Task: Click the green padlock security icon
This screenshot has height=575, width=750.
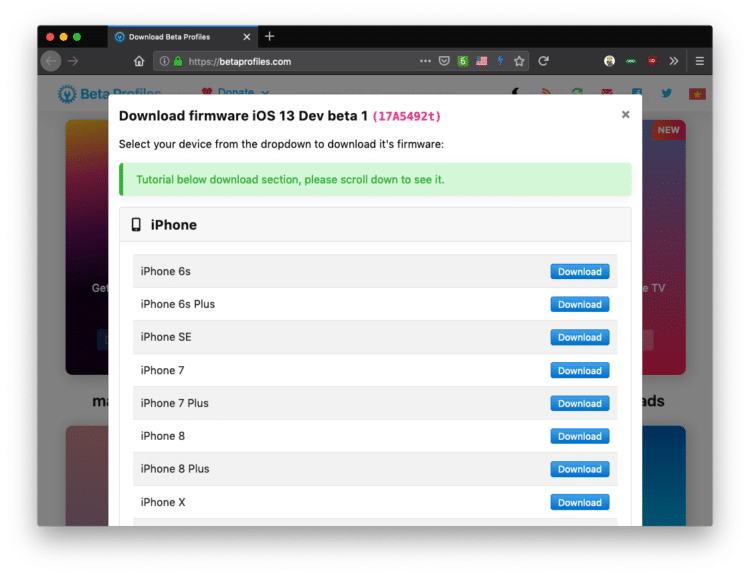Action: (178, 61)
